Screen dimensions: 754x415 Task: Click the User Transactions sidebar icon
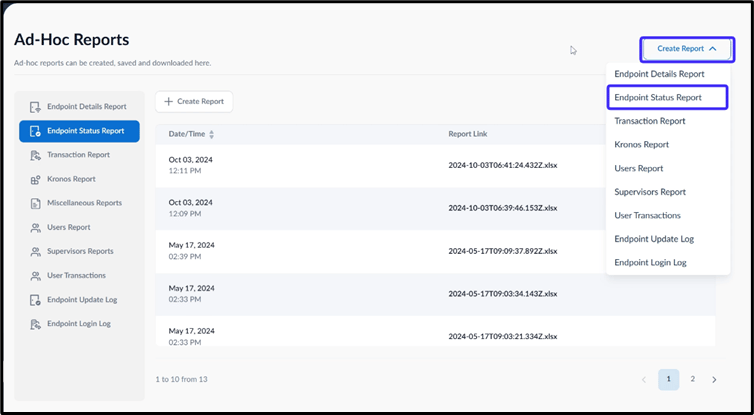(x=35, y=276)
